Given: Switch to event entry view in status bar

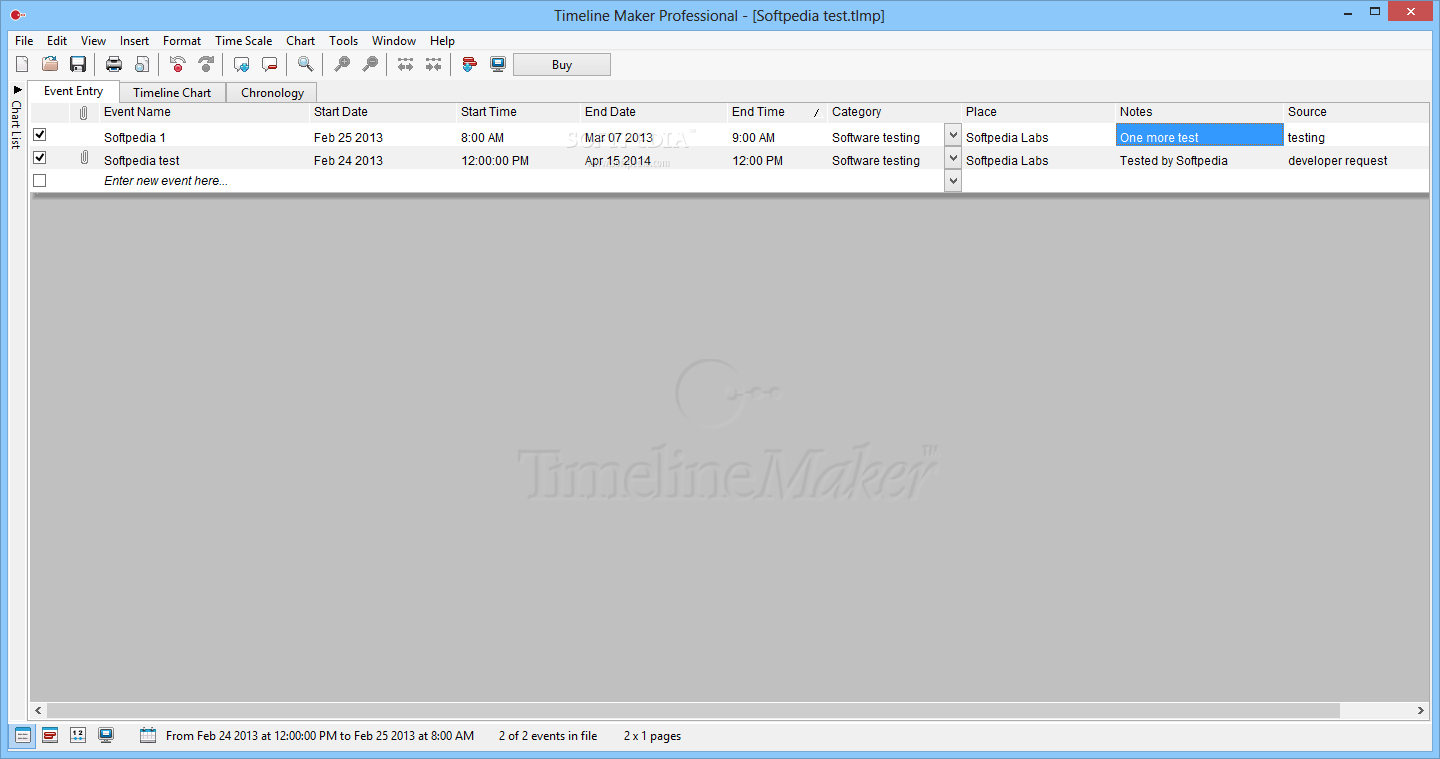Looking at the screenshot, I should (x=22, y=735).
